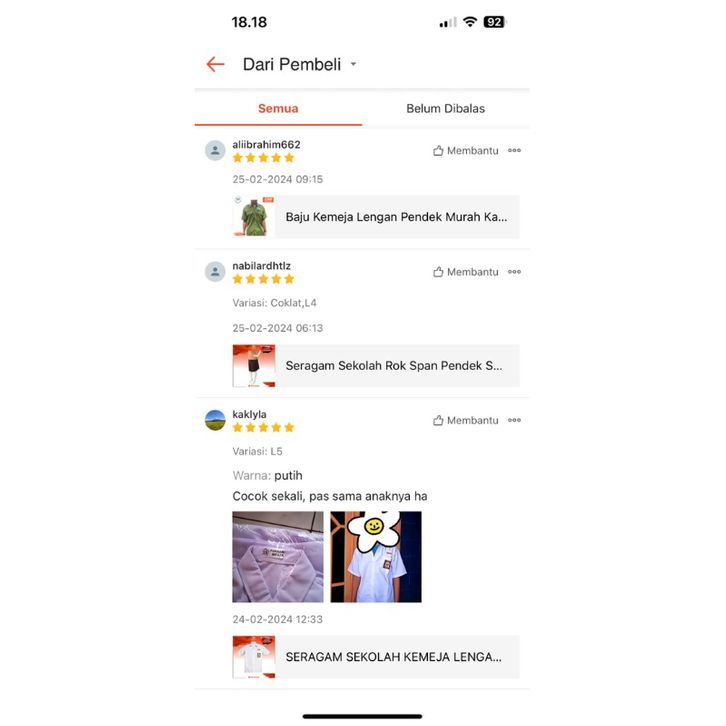Tap the red back arrow
The height and width of the screenshot is (726, 726).
tap(215, 64)
